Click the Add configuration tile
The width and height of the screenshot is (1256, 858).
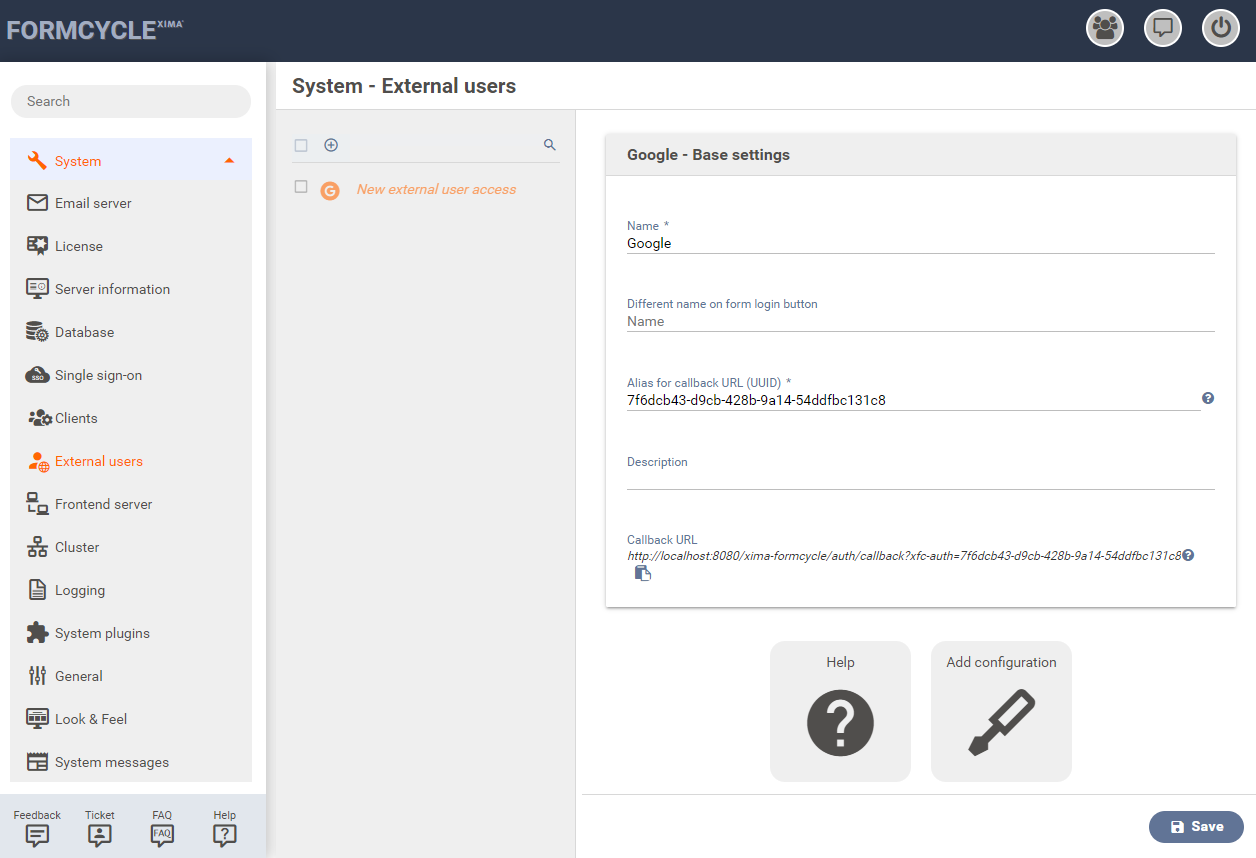[x=1001, y=711]
